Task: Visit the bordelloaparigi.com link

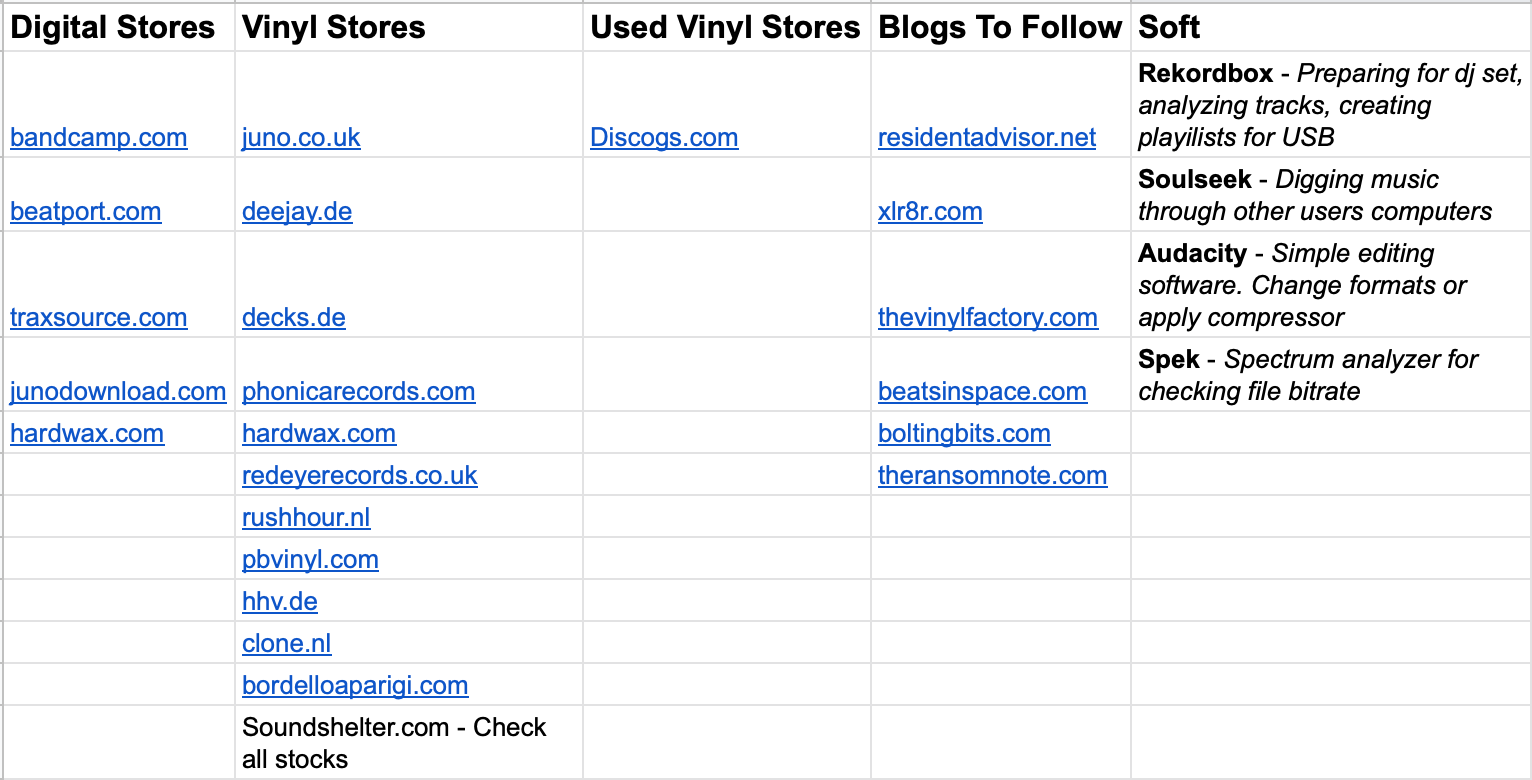Action: coord(355,685)
